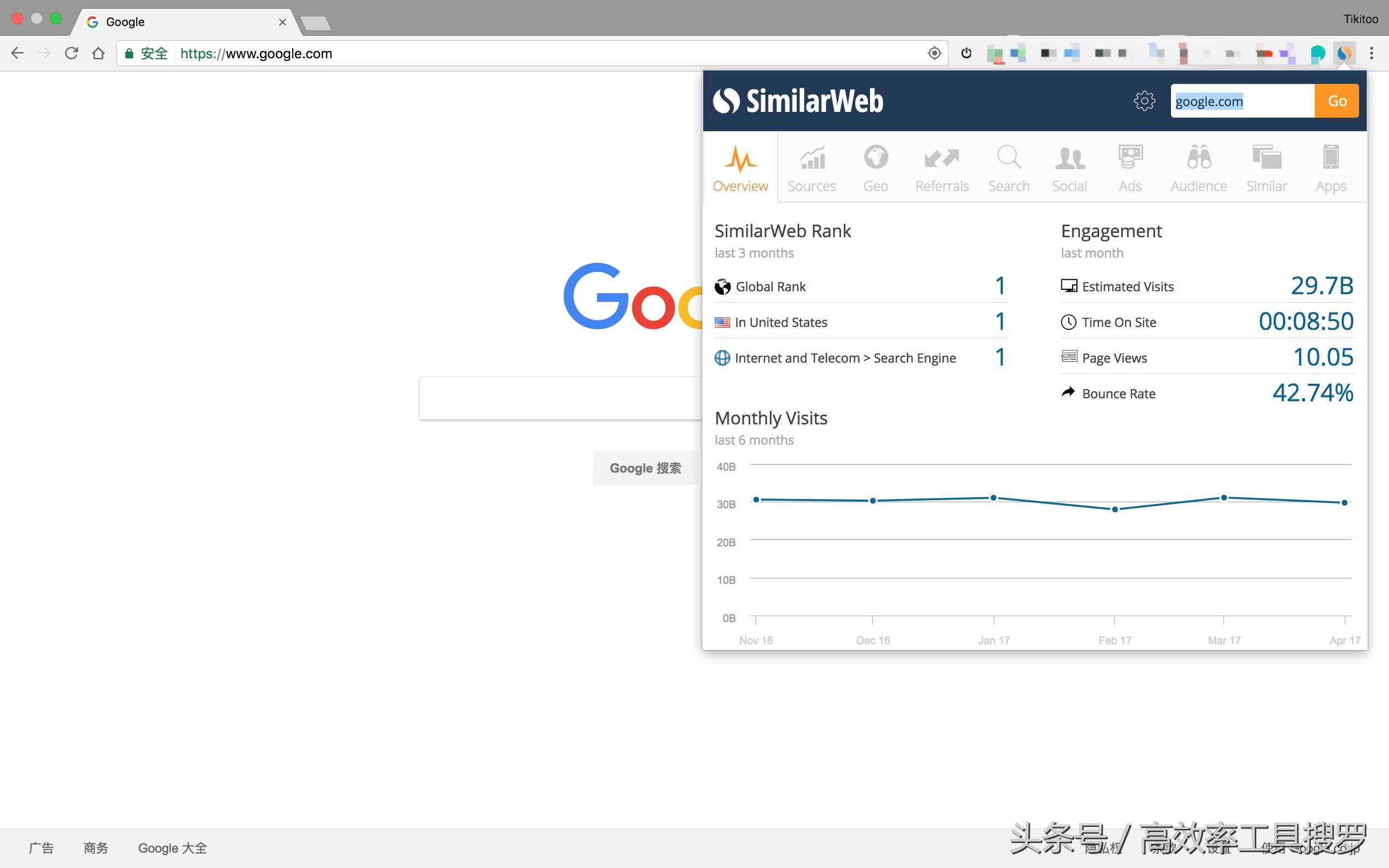Open a new browser tab
The image size is (1389, 868).
315,23
